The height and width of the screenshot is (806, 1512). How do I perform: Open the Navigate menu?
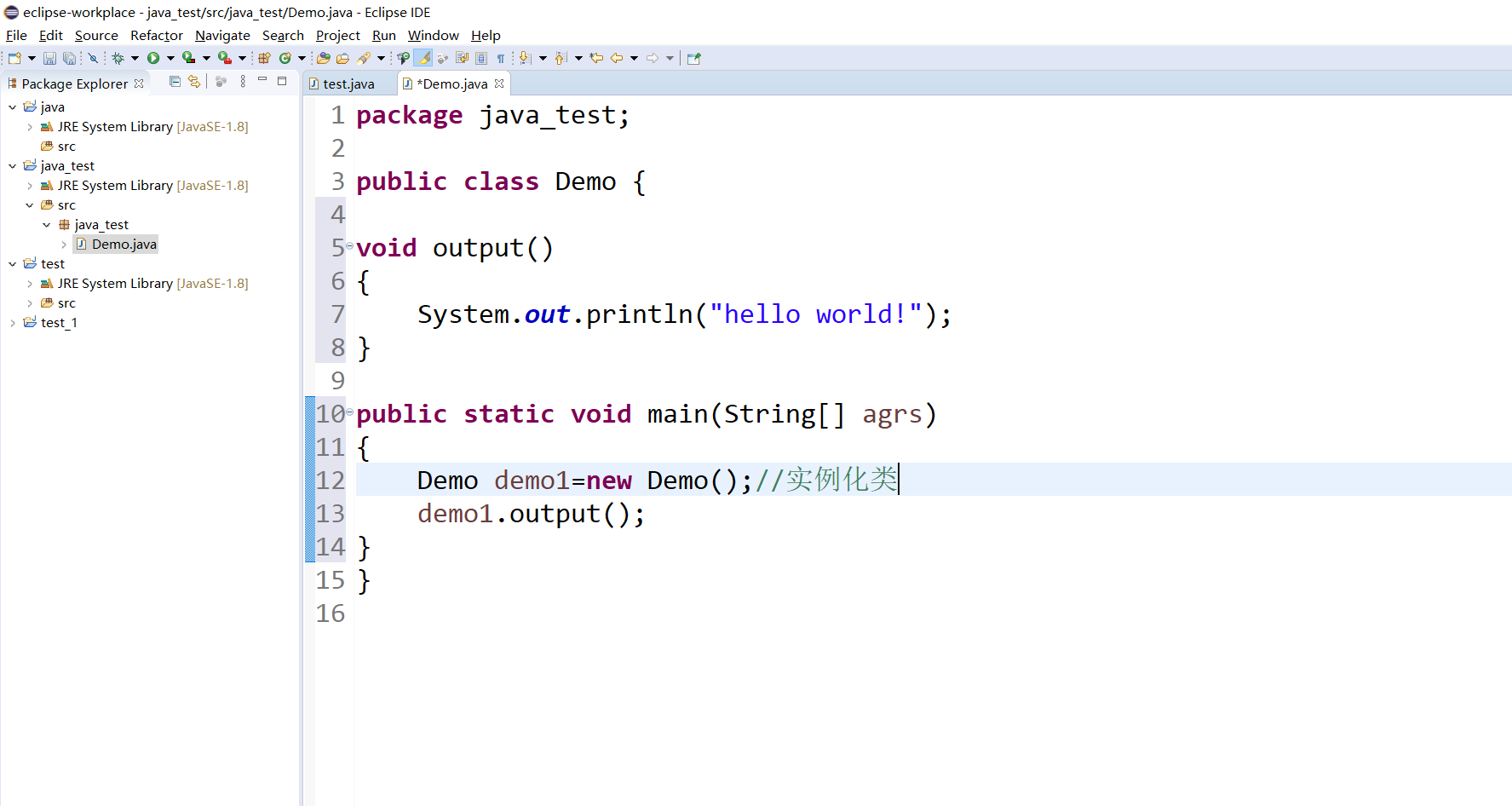pos(222,35)
